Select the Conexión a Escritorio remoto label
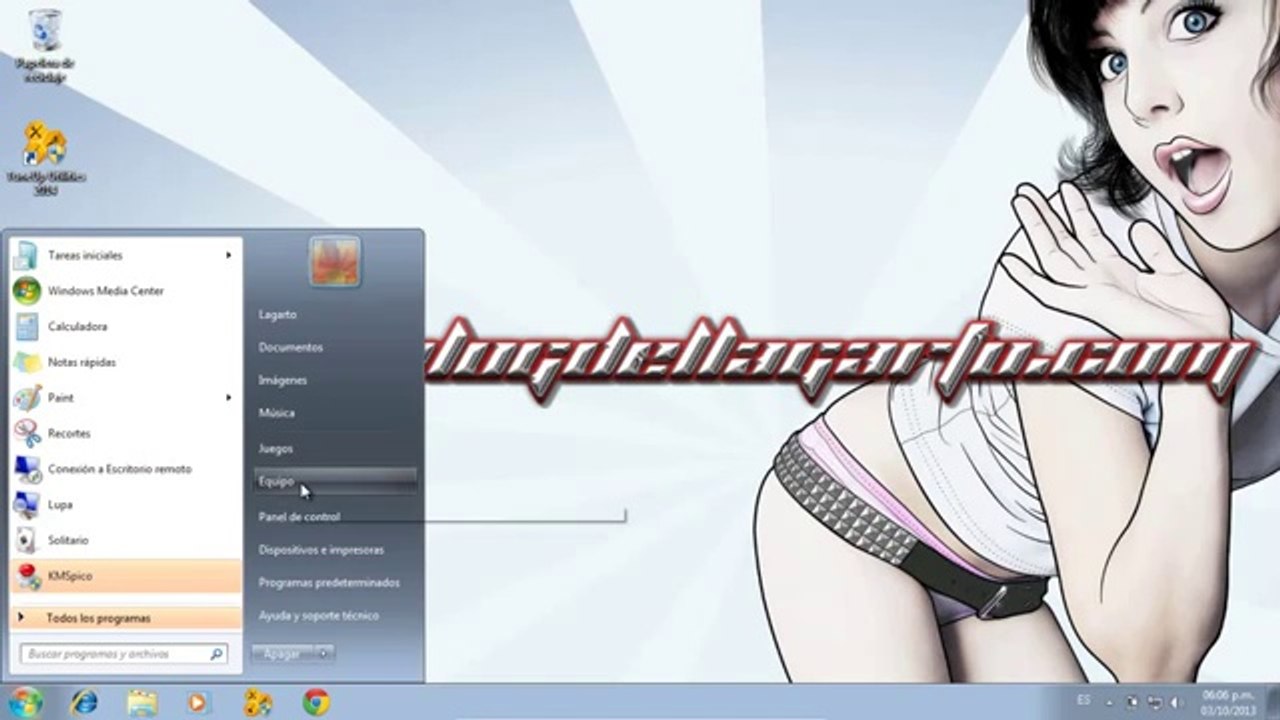 tap(120, 469)
